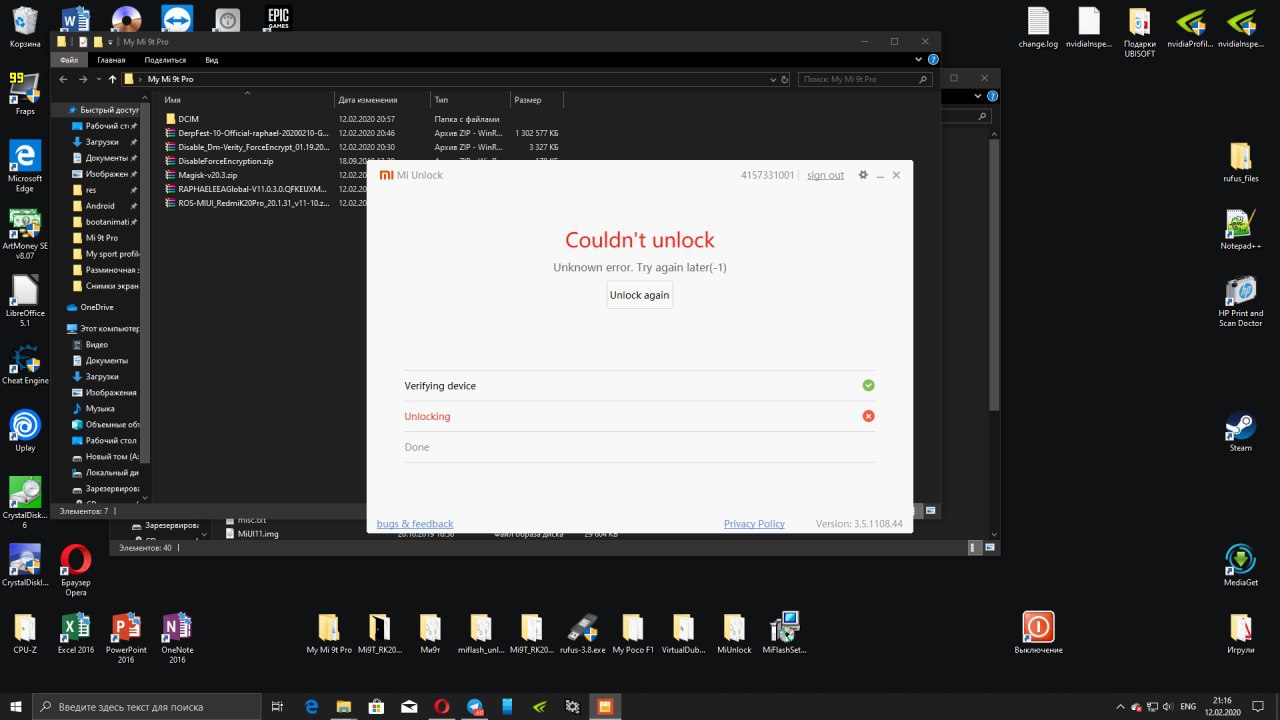Launch Cheat Engine desktop icon
Image resolution: width=1280 pixels, height=720 pixels.
coord(25,364)
